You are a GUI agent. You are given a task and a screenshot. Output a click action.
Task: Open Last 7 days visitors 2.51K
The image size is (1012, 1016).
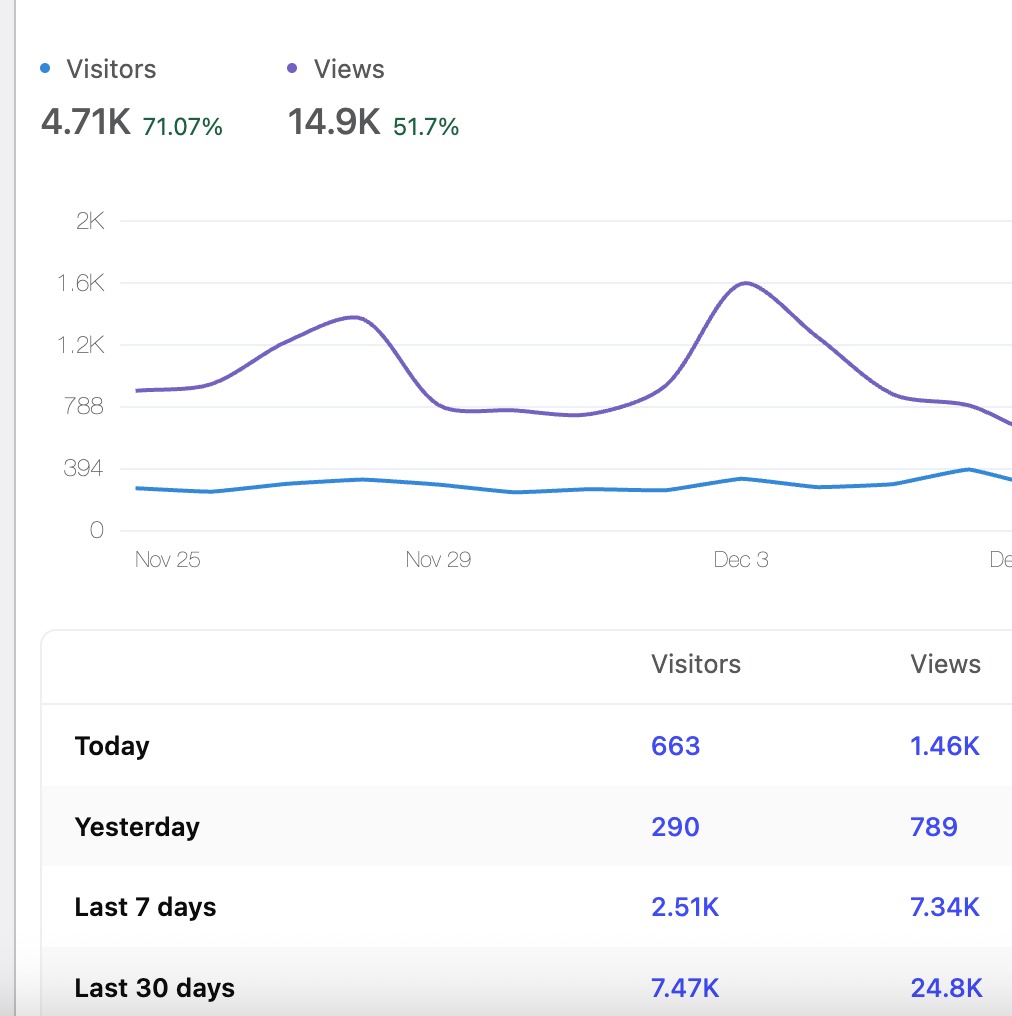[x=684, y=907]
